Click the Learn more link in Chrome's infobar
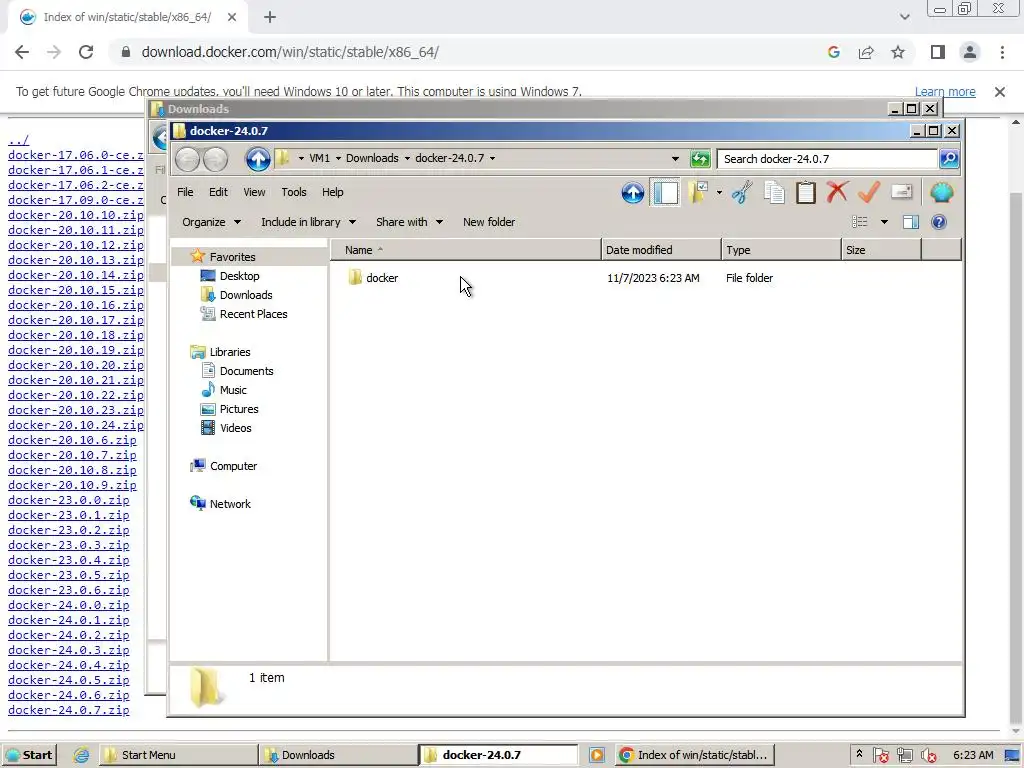 945,91
